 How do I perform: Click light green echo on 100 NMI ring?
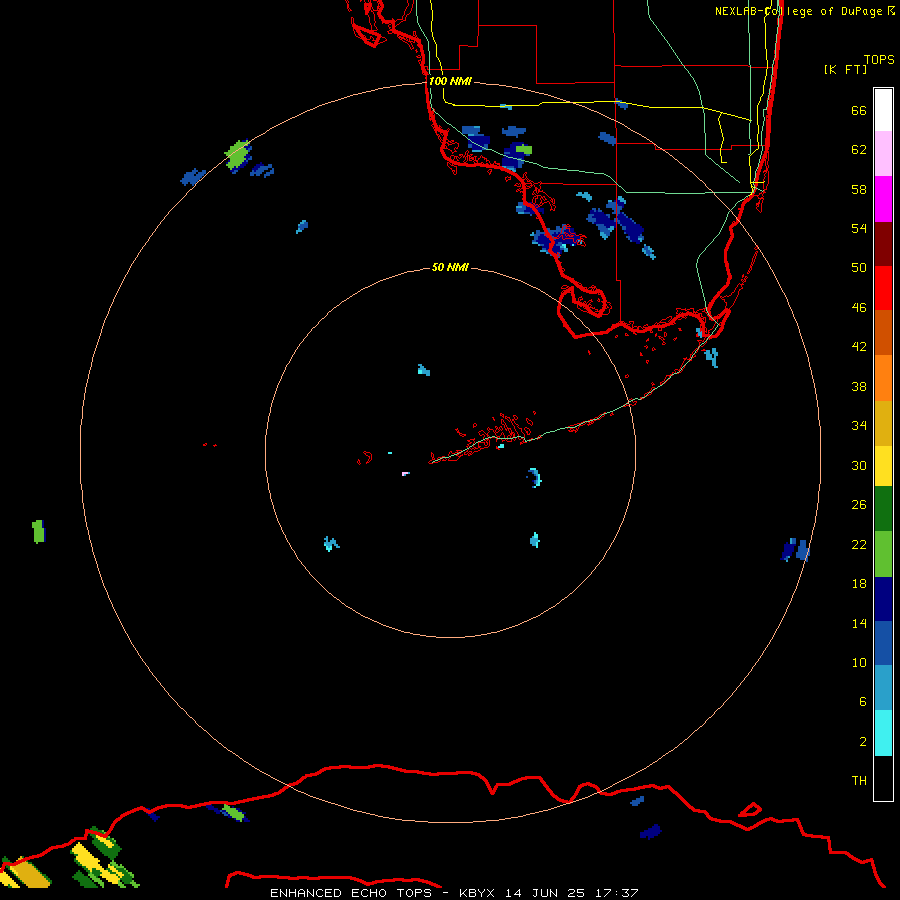238,156
